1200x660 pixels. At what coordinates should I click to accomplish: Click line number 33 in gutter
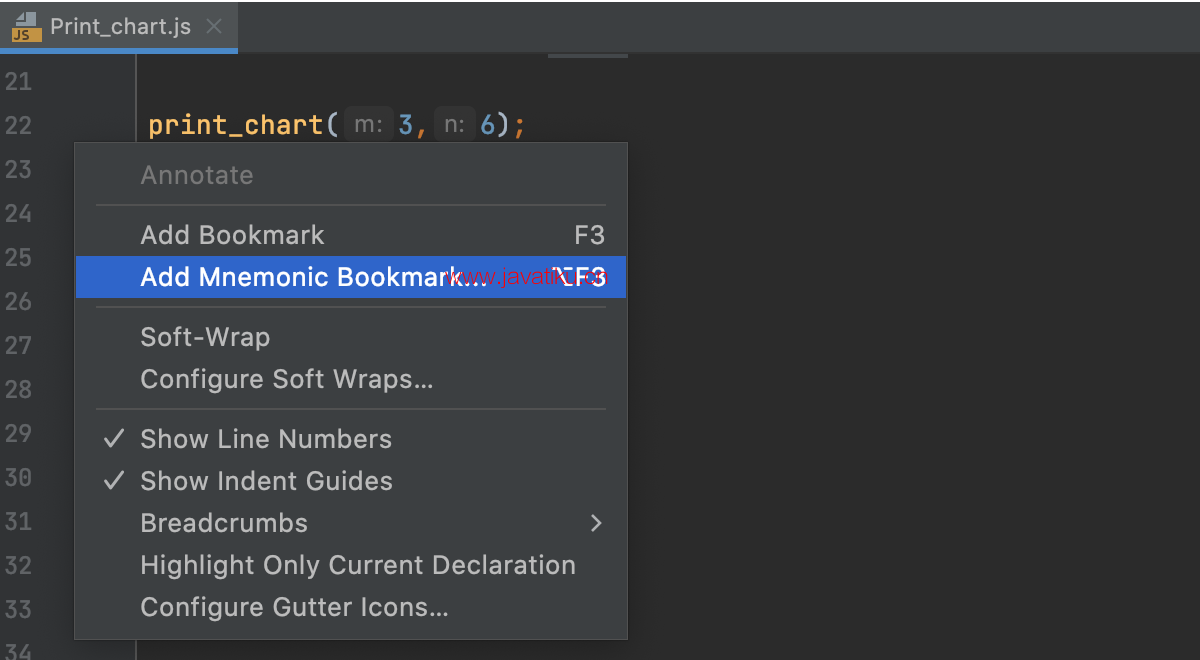point(18,610)
